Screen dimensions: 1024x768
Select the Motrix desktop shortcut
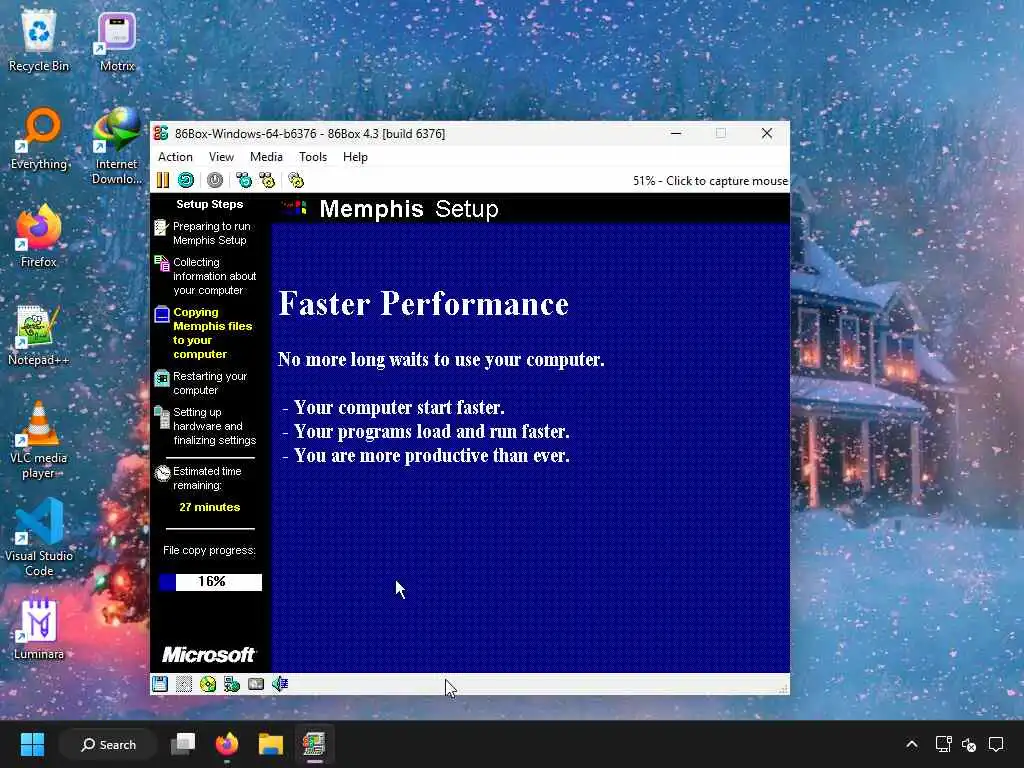(117, 42)
